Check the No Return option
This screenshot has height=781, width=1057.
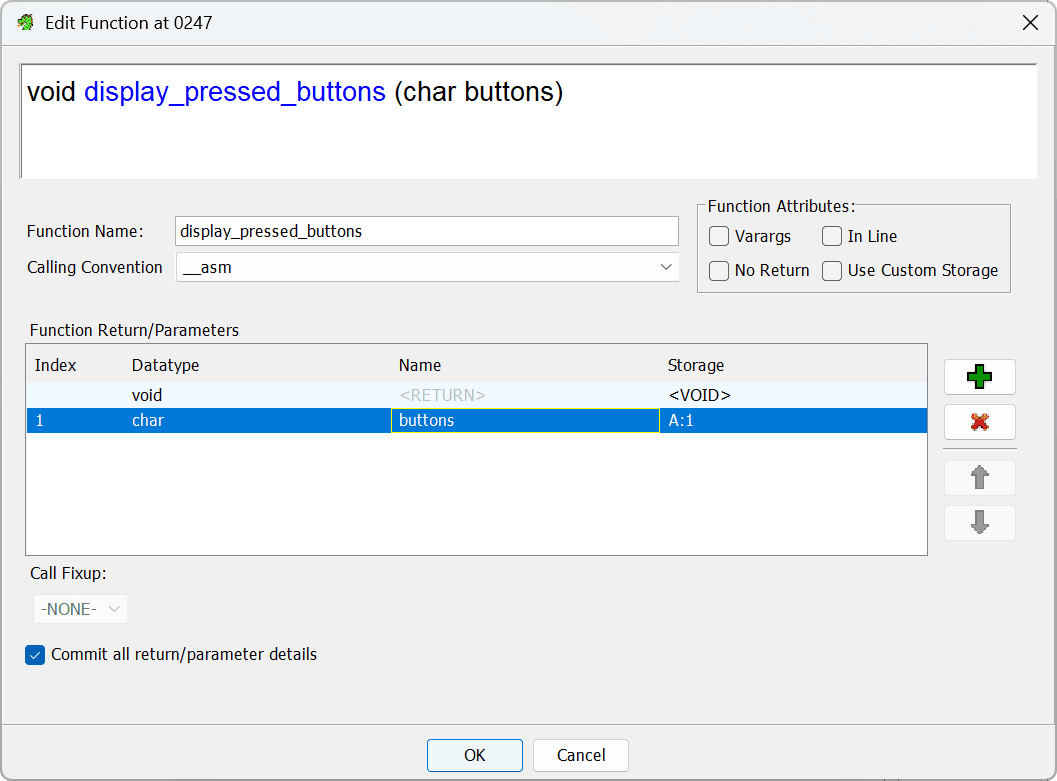[718, 271]
